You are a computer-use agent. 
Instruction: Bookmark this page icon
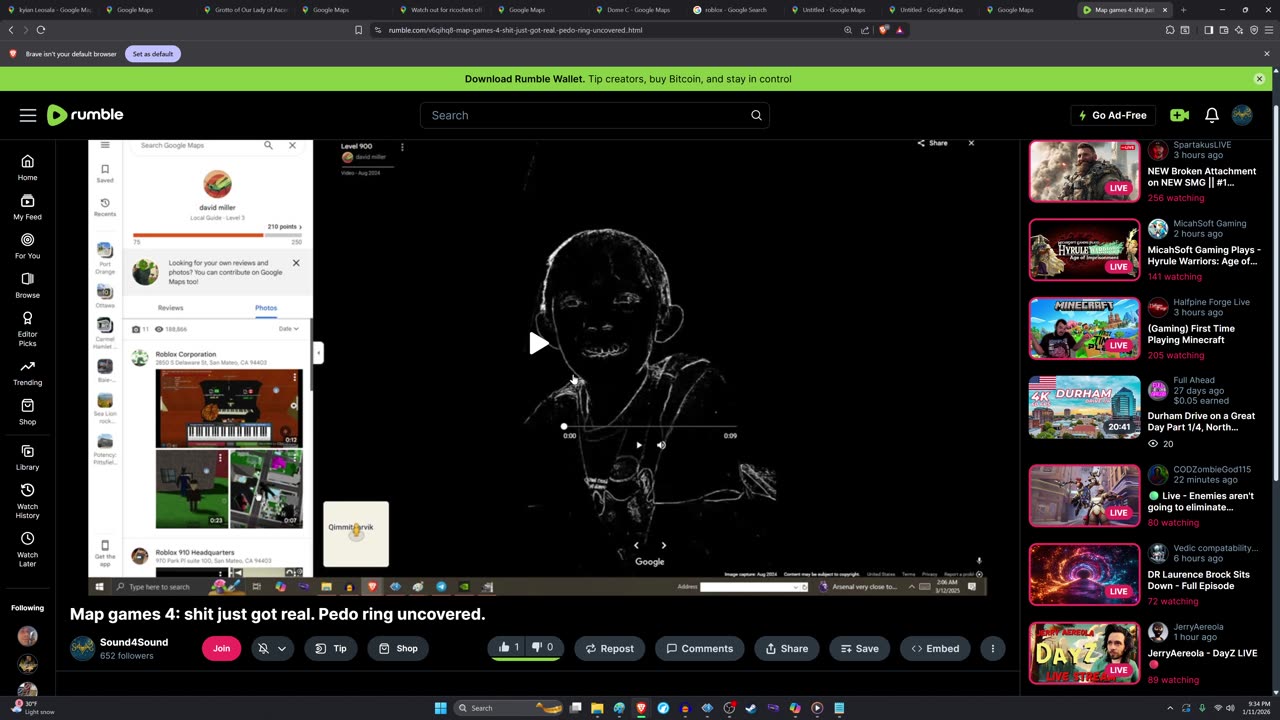tap(358, 30)
